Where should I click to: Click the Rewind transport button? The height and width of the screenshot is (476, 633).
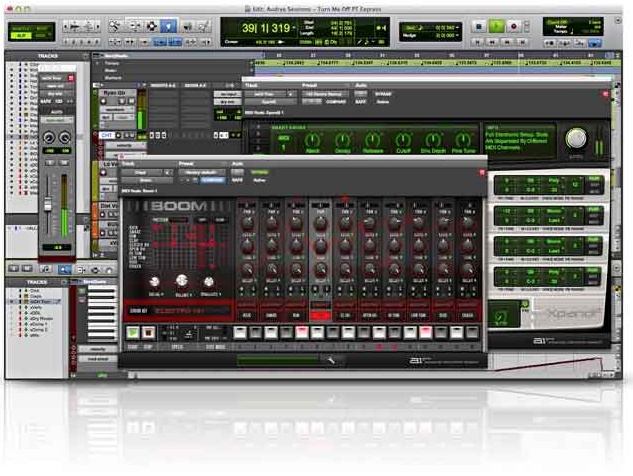coord(492,42)
